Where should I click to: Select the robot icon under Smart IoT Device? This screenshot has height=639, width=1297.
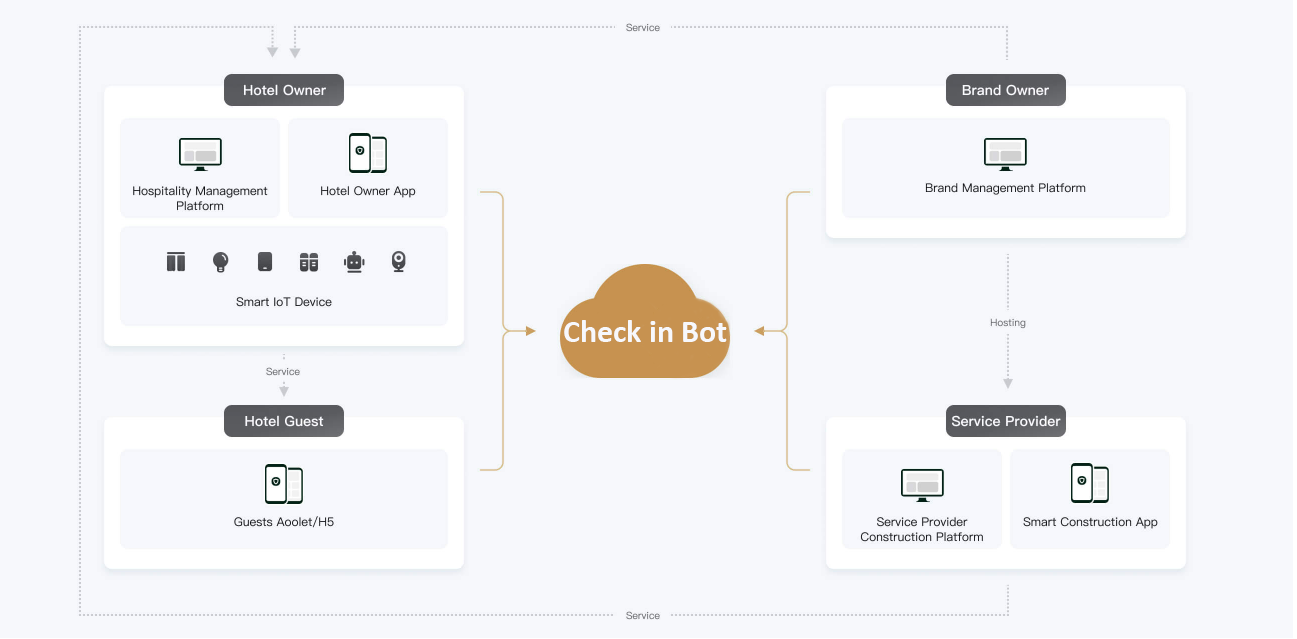(x=353, y=261)
